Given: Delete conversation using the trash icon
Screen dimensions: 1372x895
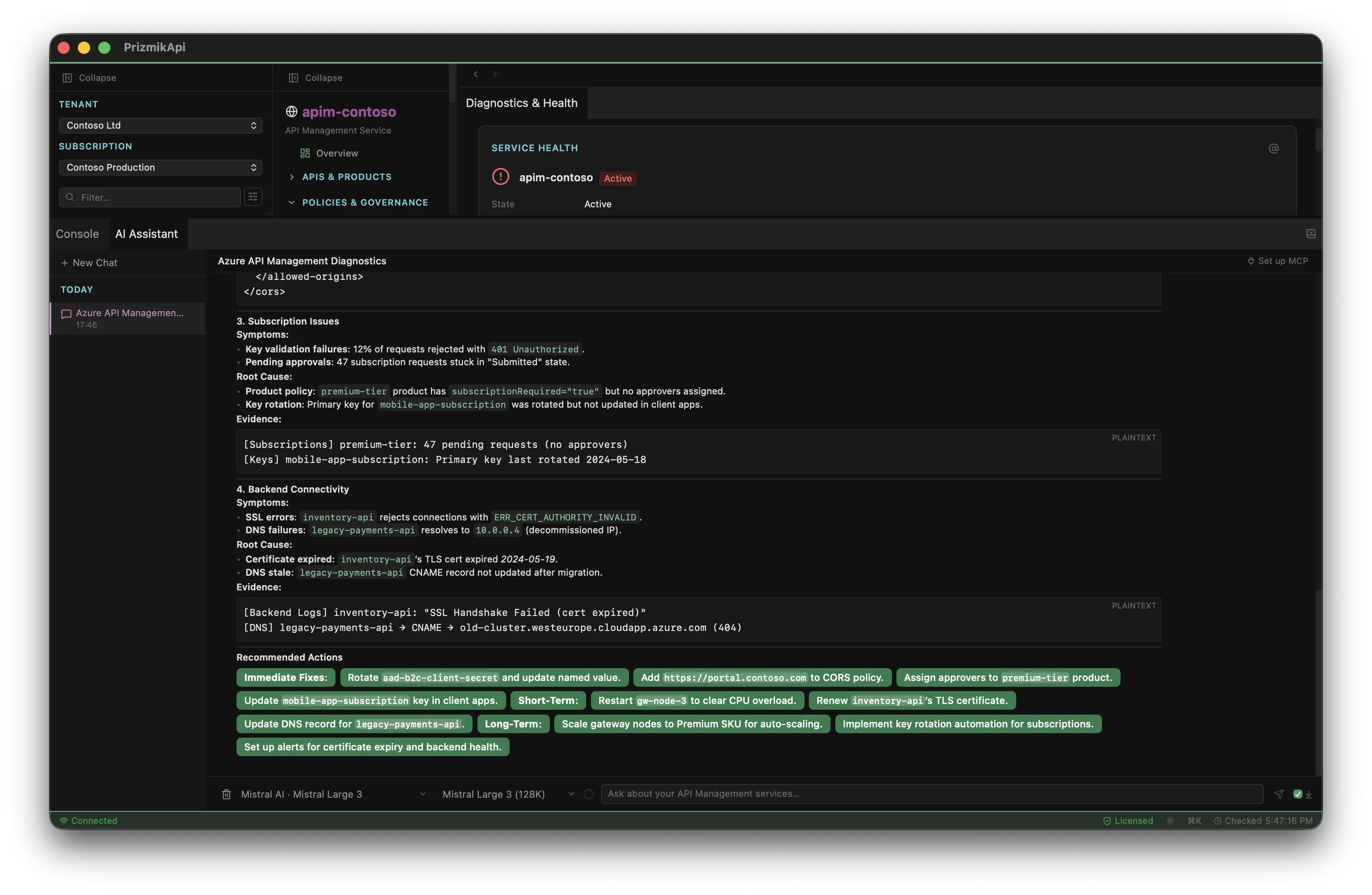Looking at the screenshot, I should coord(227,794).
